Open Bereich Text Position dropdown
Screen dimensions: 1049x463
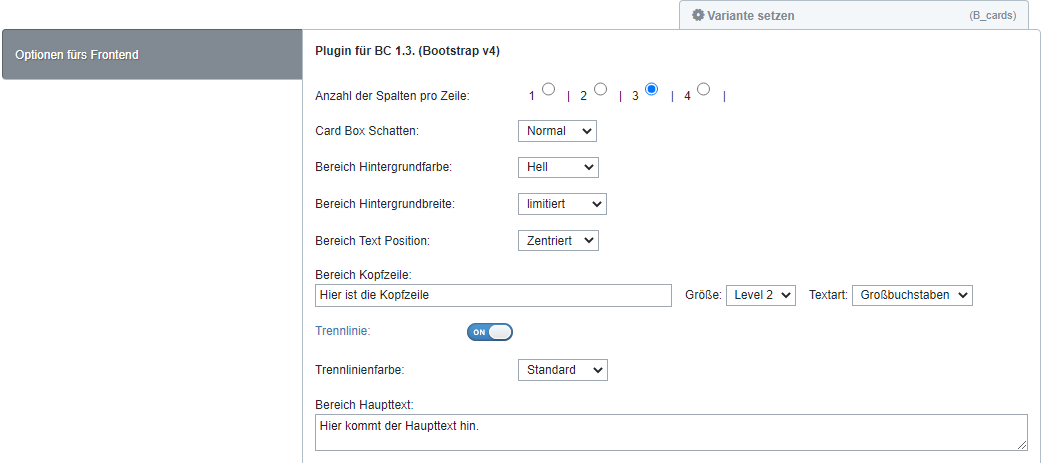point(558,240)
